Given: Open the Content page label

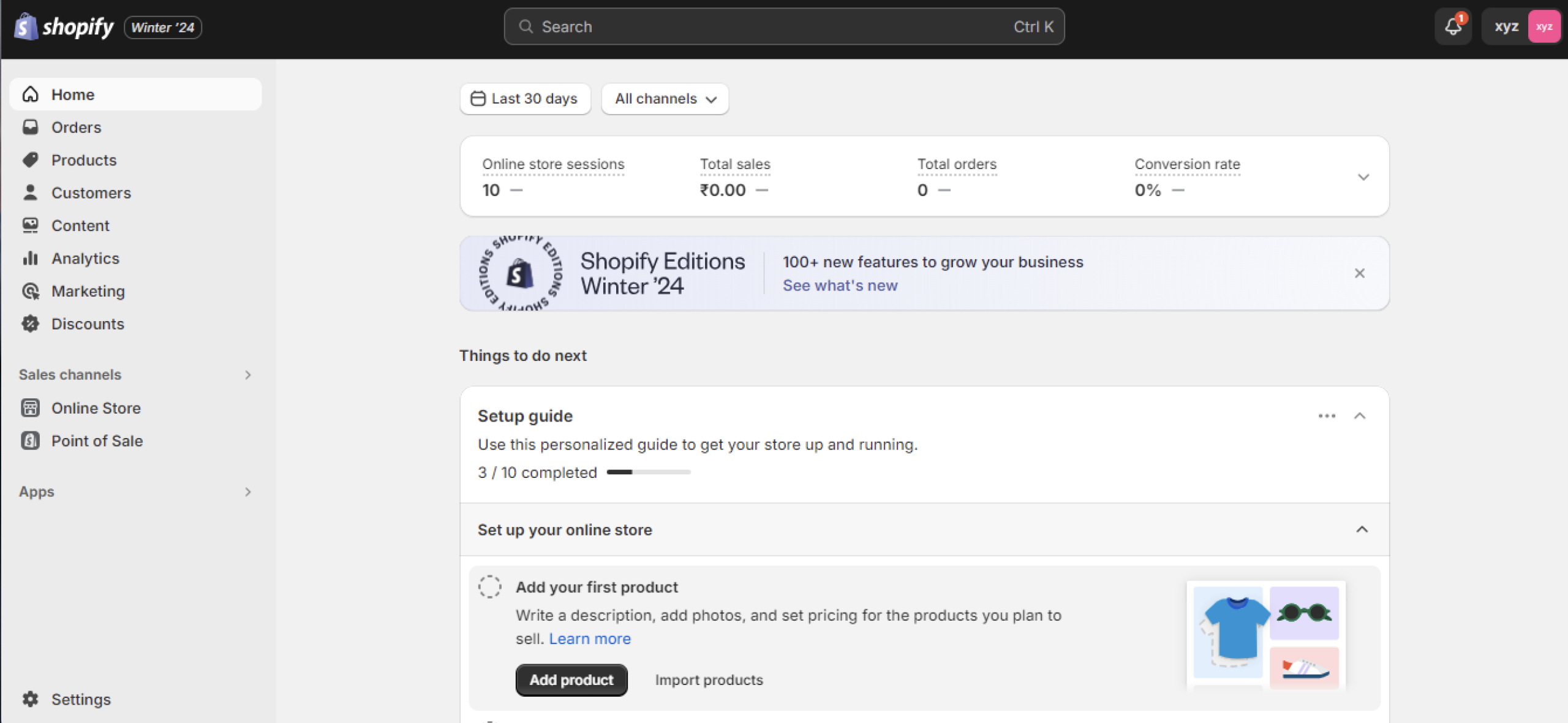Looking at the screenshot, I should (x=80, y=225).
